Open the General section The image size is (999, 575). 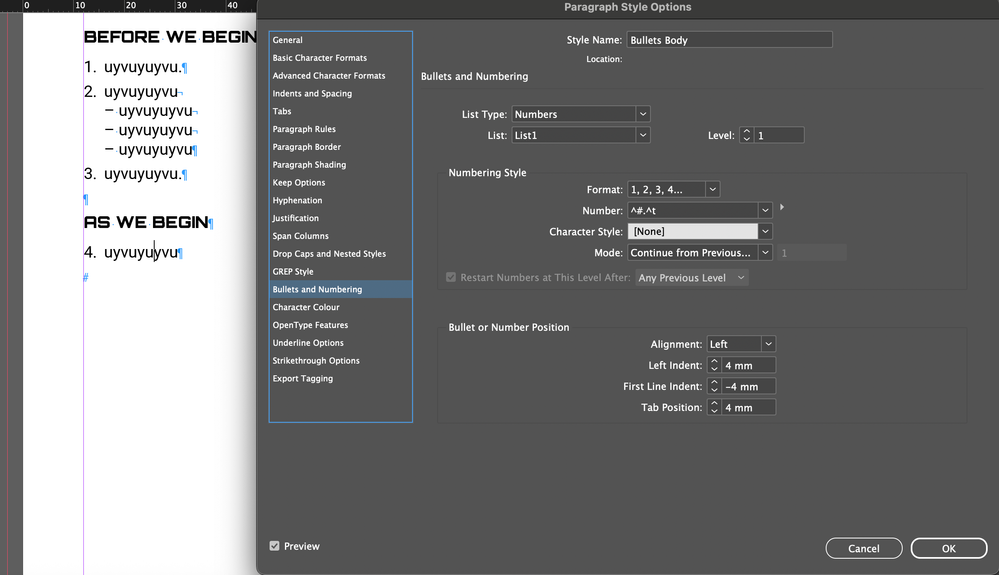(340, 39)
